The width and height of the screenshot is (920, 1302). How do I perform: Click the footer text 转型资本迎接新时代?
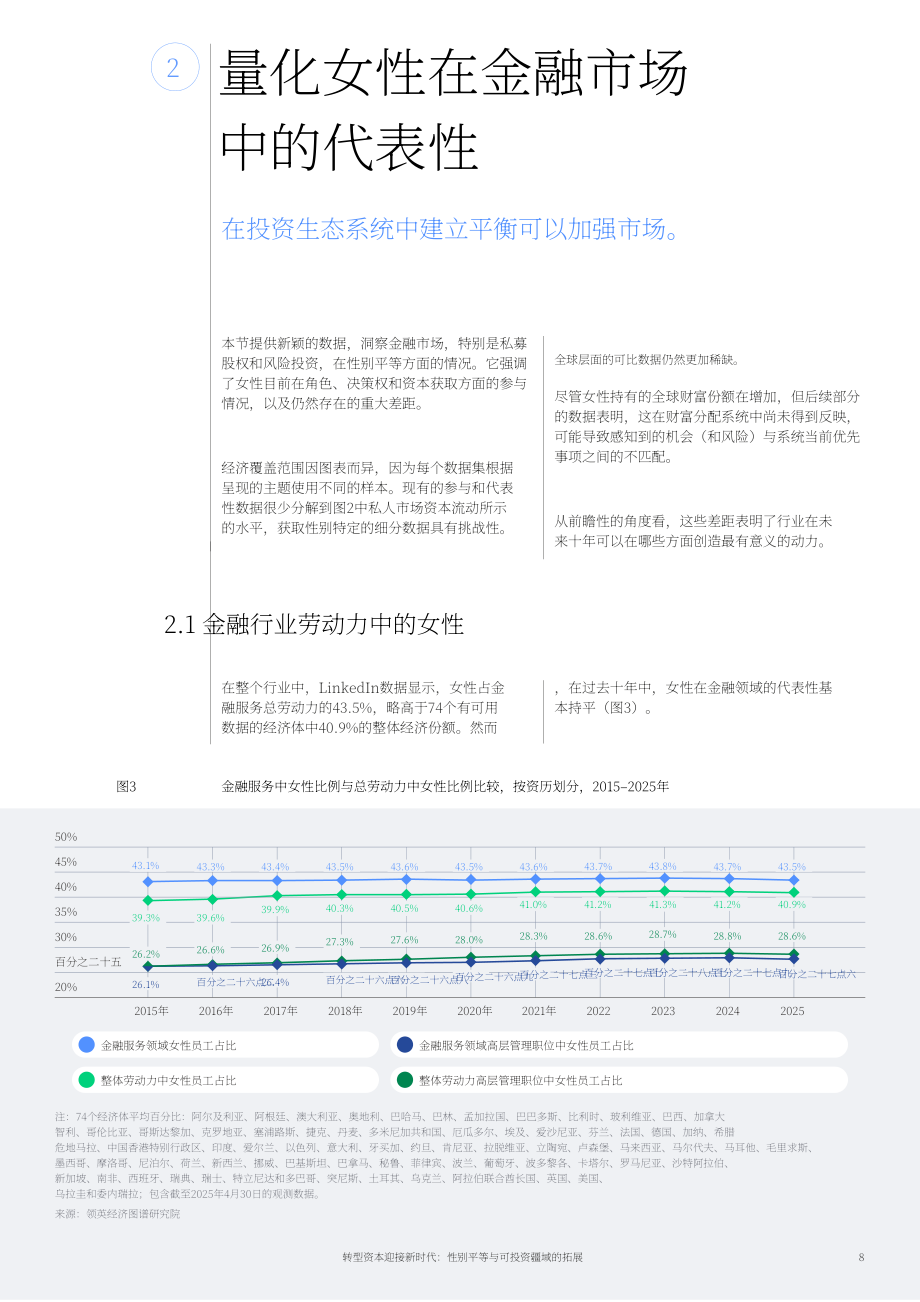(x=389, y=1257)
